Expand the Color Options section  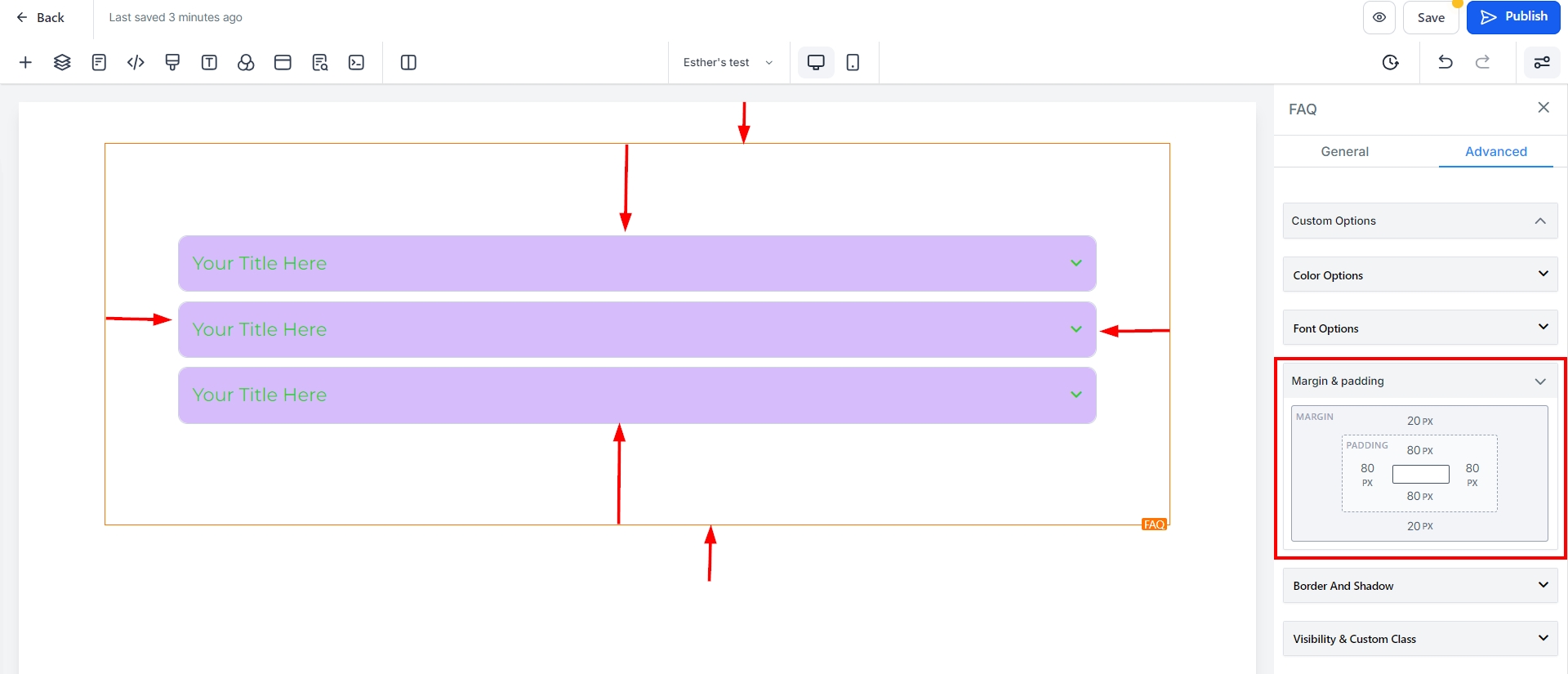pyautogui.click(x=1420, y=275)
